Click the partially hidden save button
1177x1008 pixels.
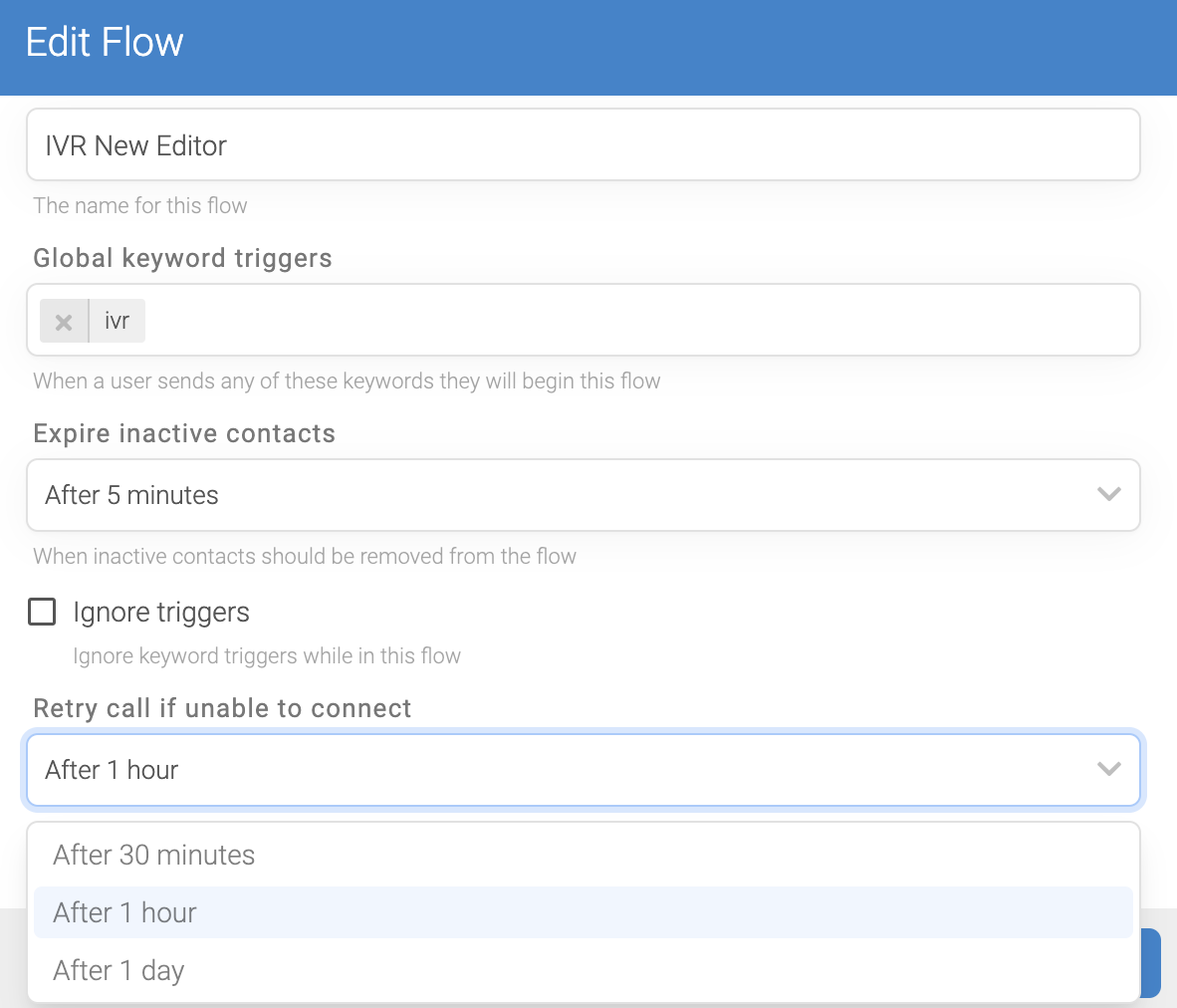1153,963
